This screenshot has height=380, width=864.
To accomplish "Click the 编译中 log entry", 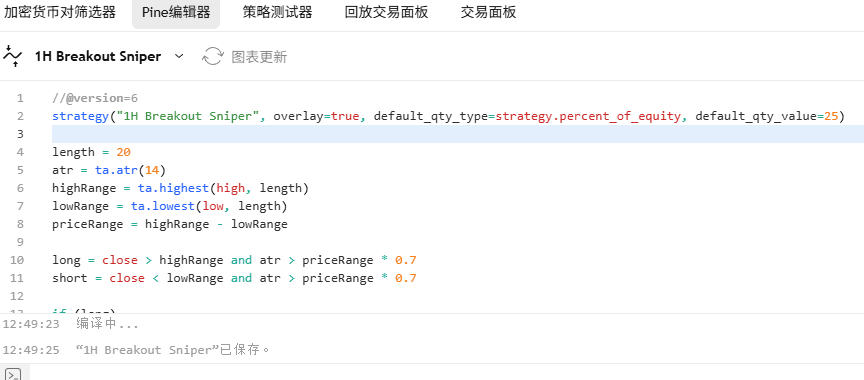I will pyautogui.click(x=107, y=324).
